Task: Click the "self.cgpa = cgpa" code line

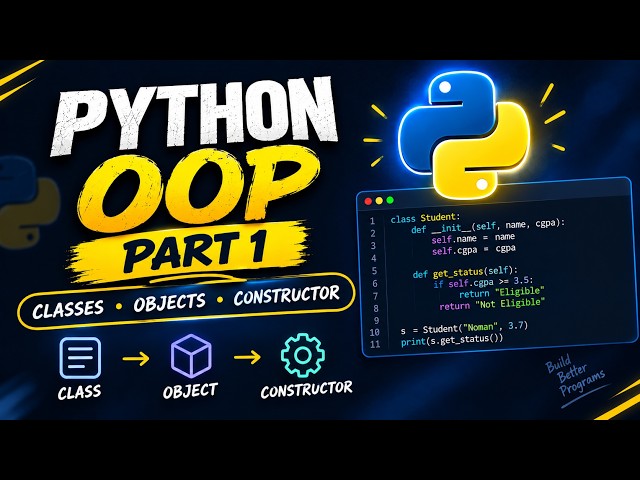Action: pos(474,249)
